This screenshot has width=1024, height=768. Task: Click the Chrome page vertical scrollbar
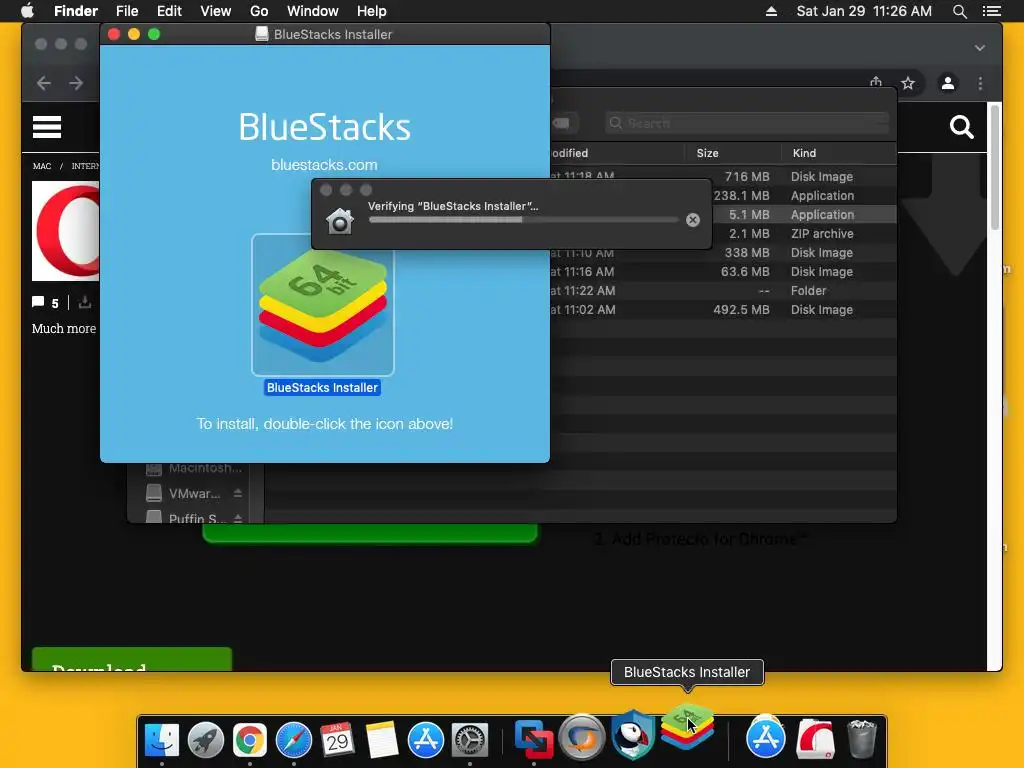coord(995,167)
